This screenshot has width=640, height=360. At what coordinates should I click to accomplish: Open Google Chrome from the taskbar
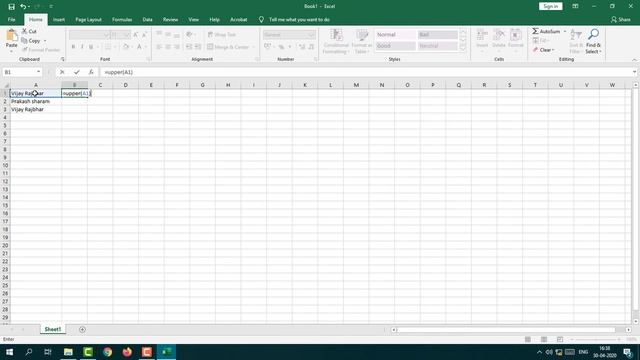(x=107, y=352)
